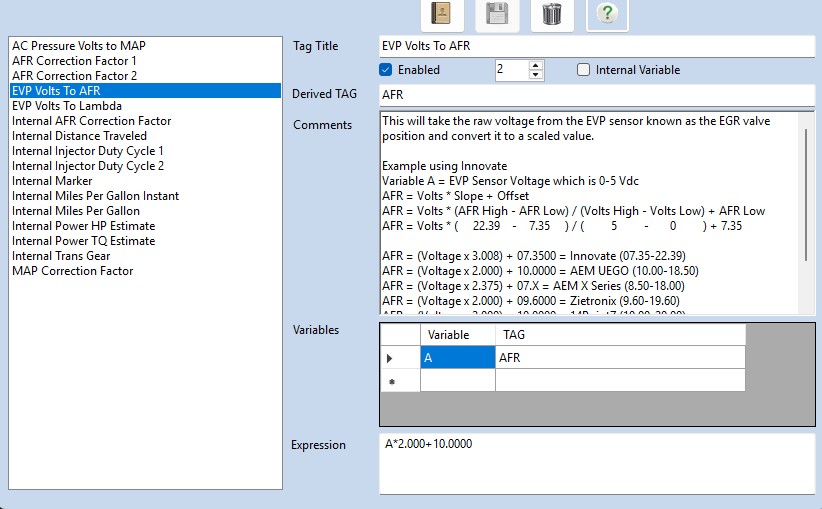Click the Expression input field
822x509 pixels.
[x=597, y=463]
